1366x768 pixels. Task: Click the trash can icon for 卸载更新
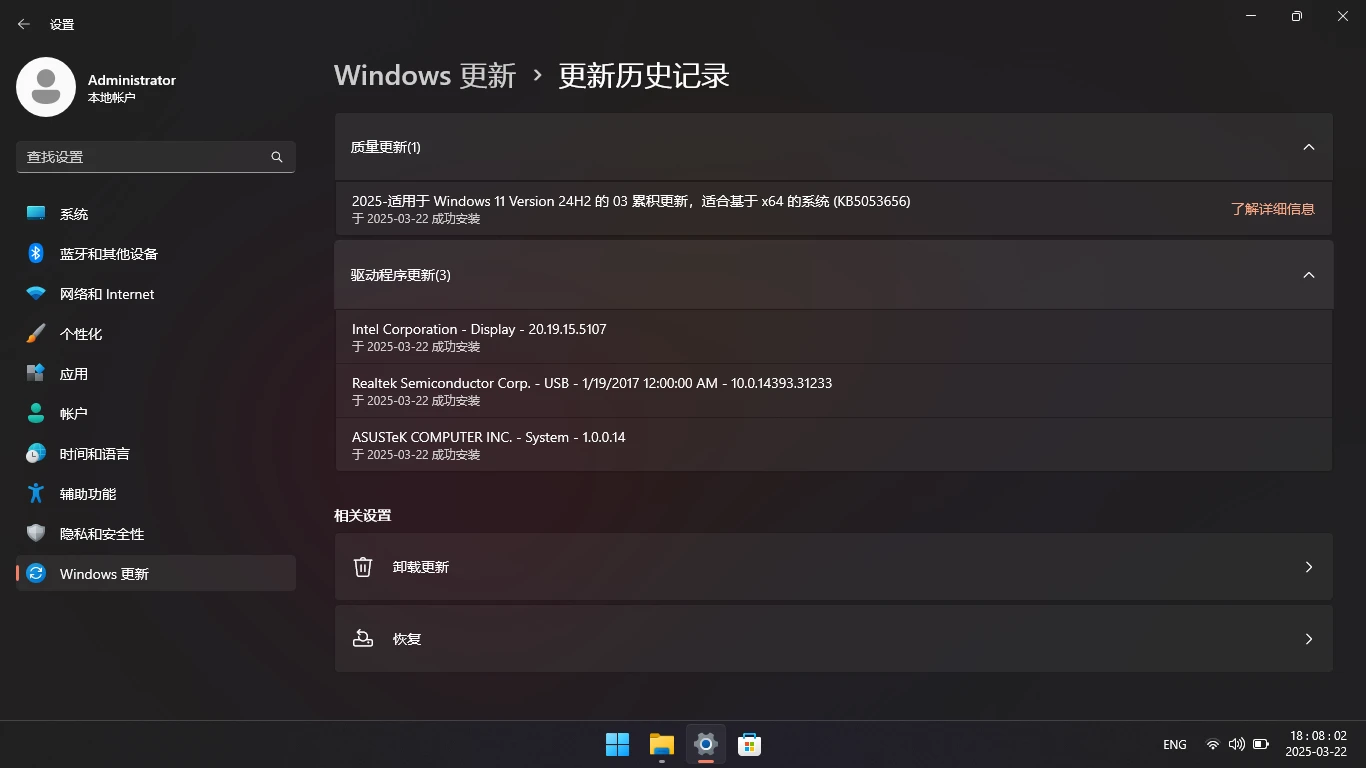point(363,567)
